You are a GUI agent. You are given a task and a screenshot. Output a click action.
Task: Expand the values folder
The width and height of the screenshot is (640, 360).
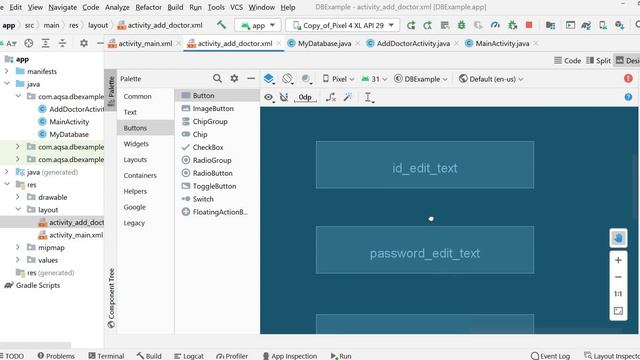[x=18, y=260]
